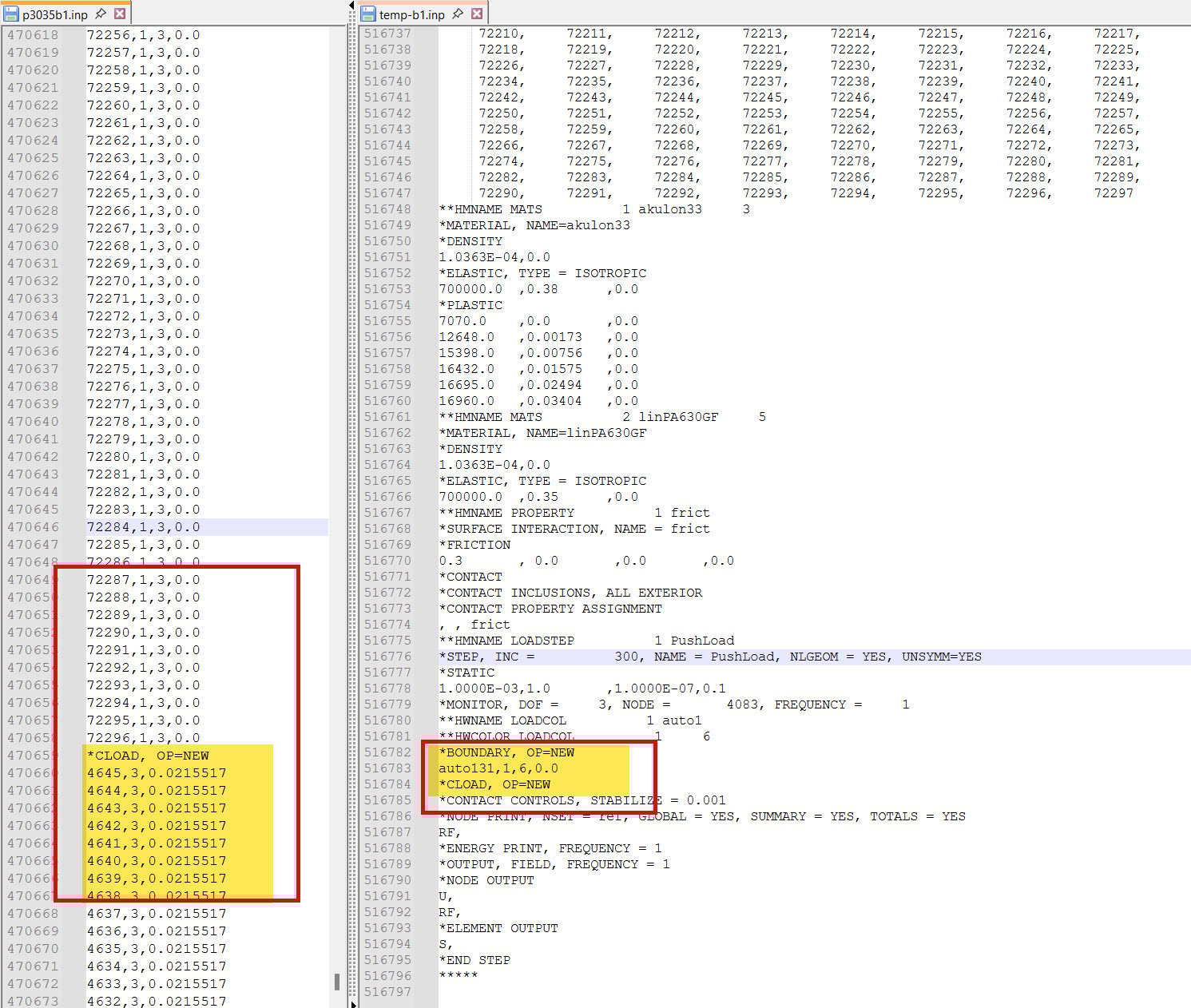This screenshot has height=1008, width=1191.
Task: Click plastic data line 16695.0 ,0.02494
Action: [x=538, y=385]
